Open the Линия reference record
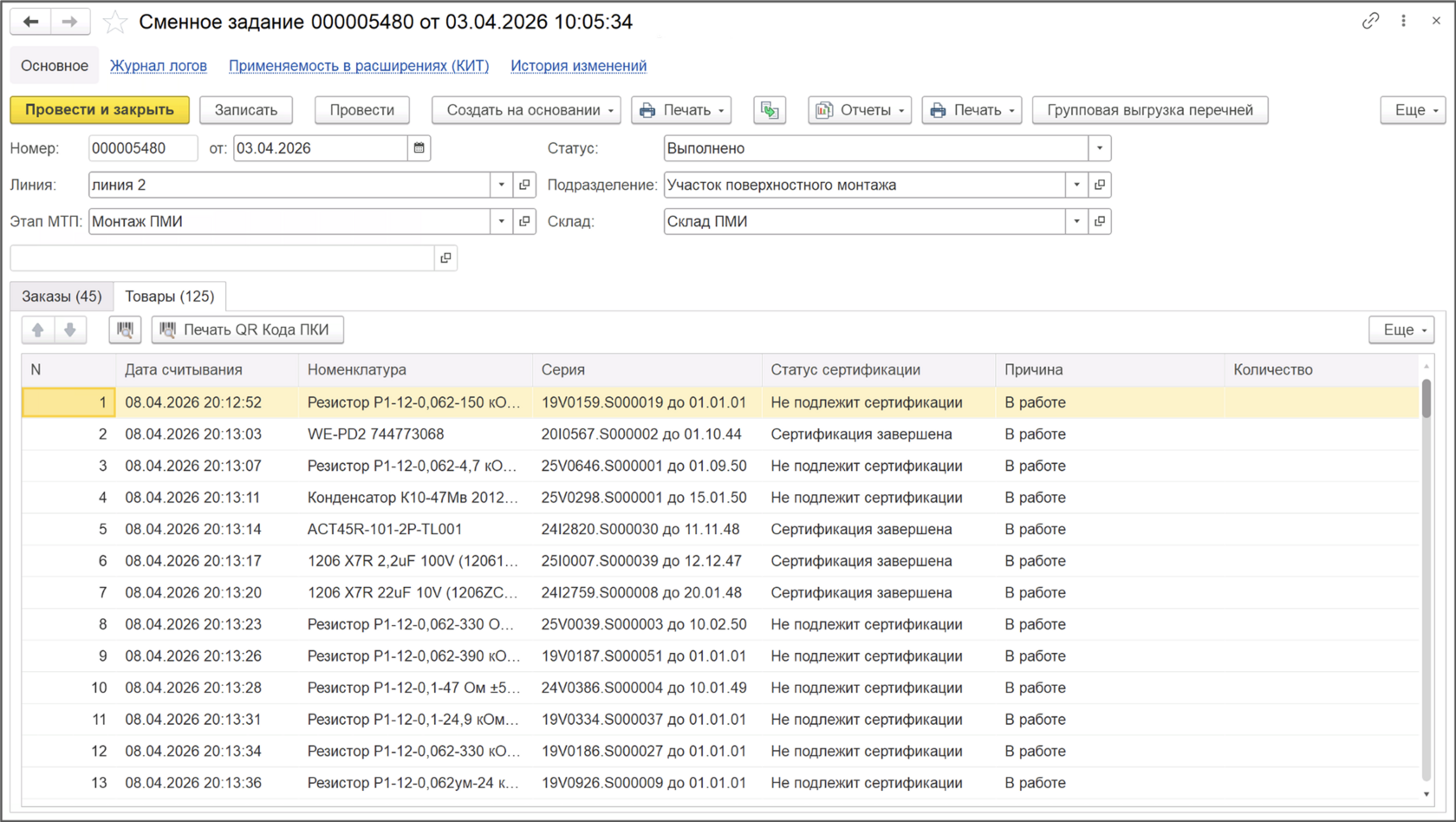Viewport: 1456px width, 822px height. [524, 185]
